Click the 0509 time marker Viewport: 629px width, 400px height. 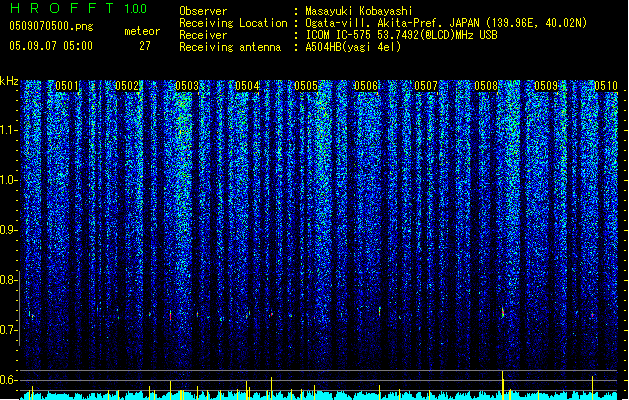pos(546,86)
